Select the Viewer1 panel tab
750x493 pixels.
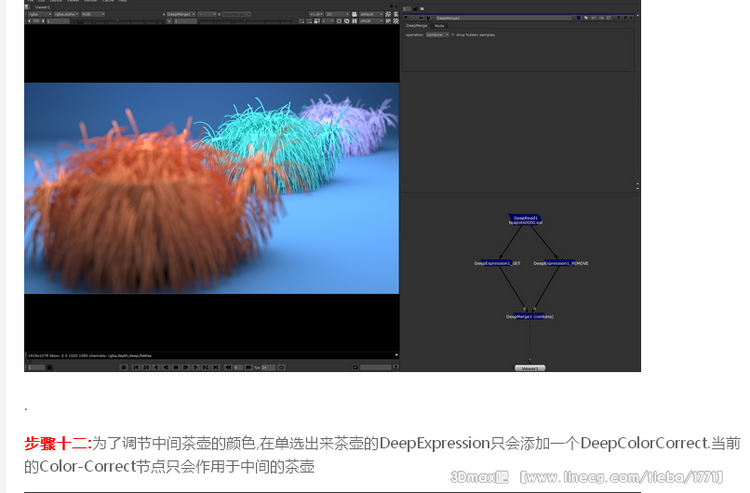click(x=42, y=7)
